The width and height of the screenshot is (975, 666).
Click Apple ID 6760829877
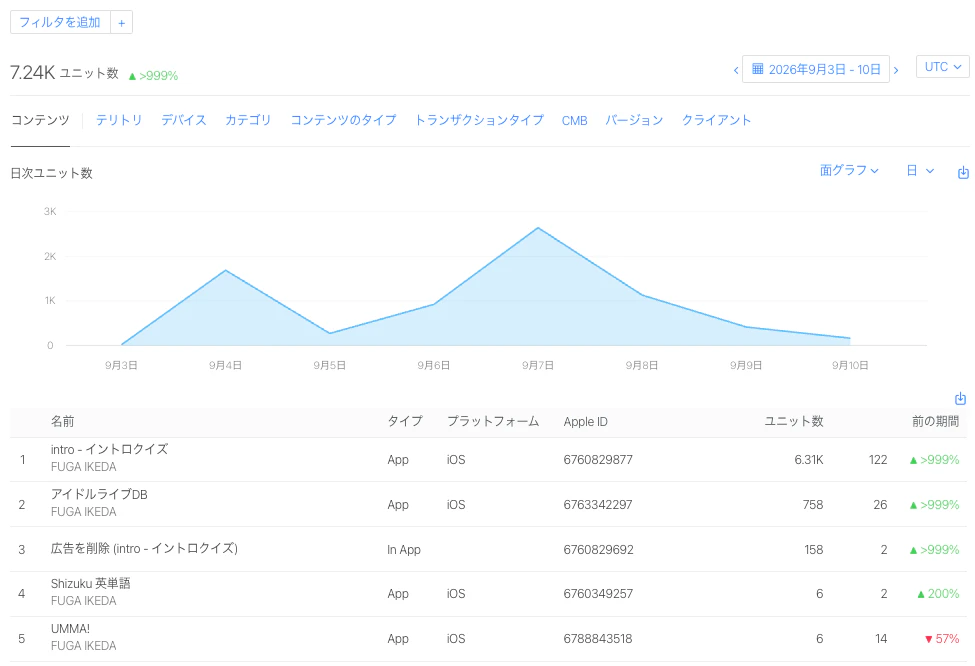point(598,460)
